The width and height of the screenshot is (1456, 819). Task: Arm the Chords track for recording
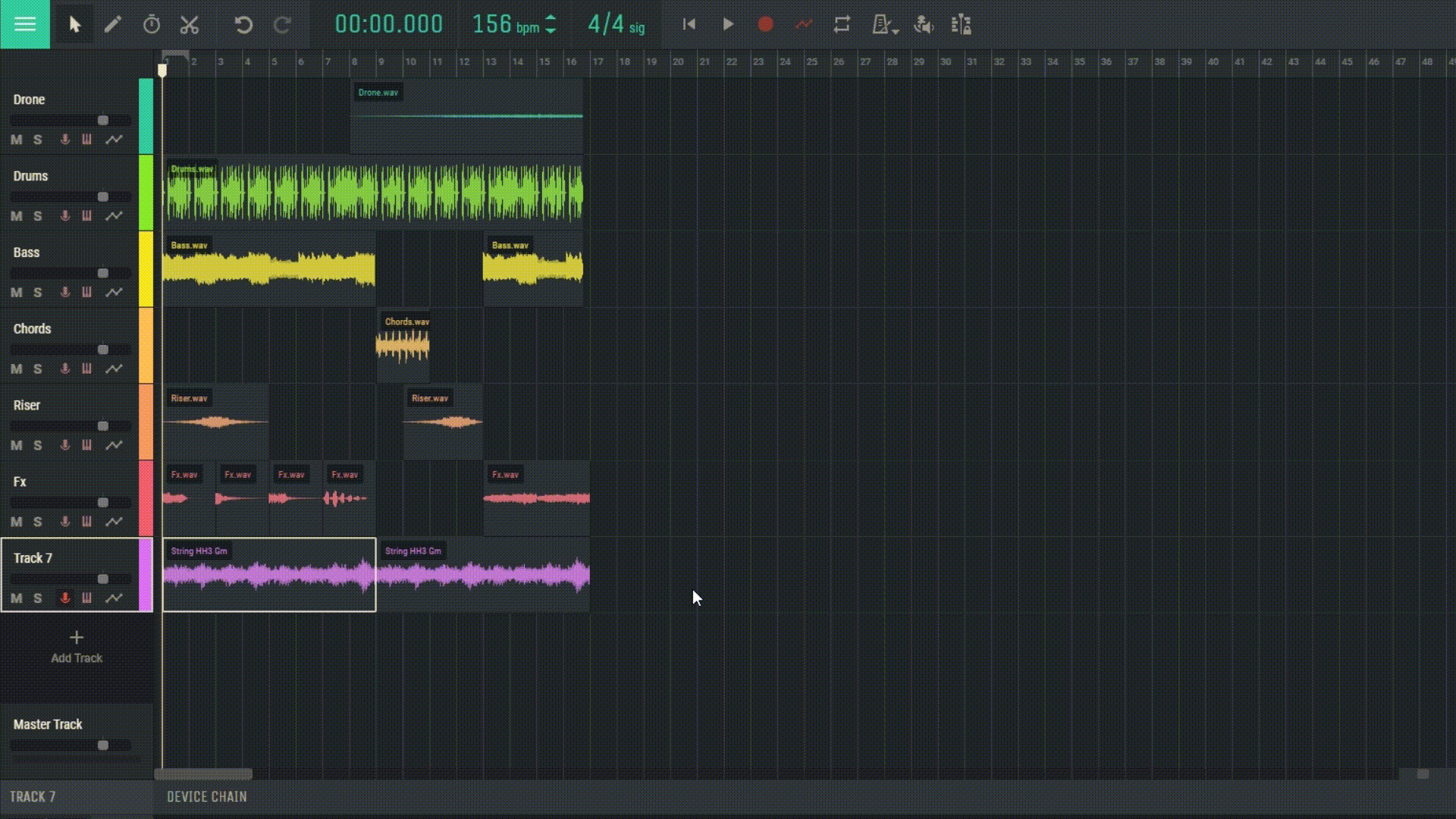coord(65,369)
